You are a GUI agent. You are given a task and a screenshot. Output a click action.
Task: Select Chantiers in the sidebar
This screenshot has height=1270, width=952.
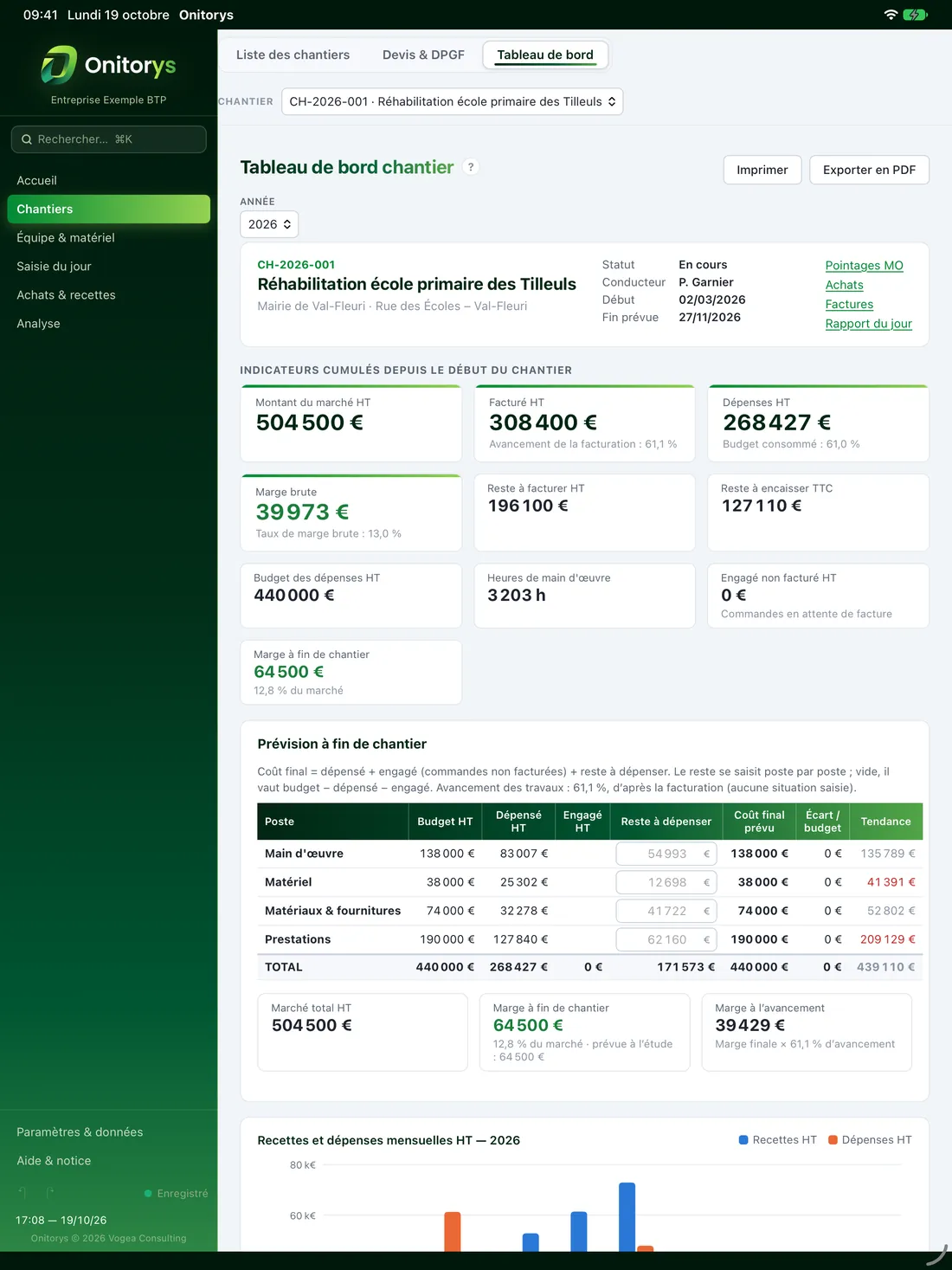[109, 210]
